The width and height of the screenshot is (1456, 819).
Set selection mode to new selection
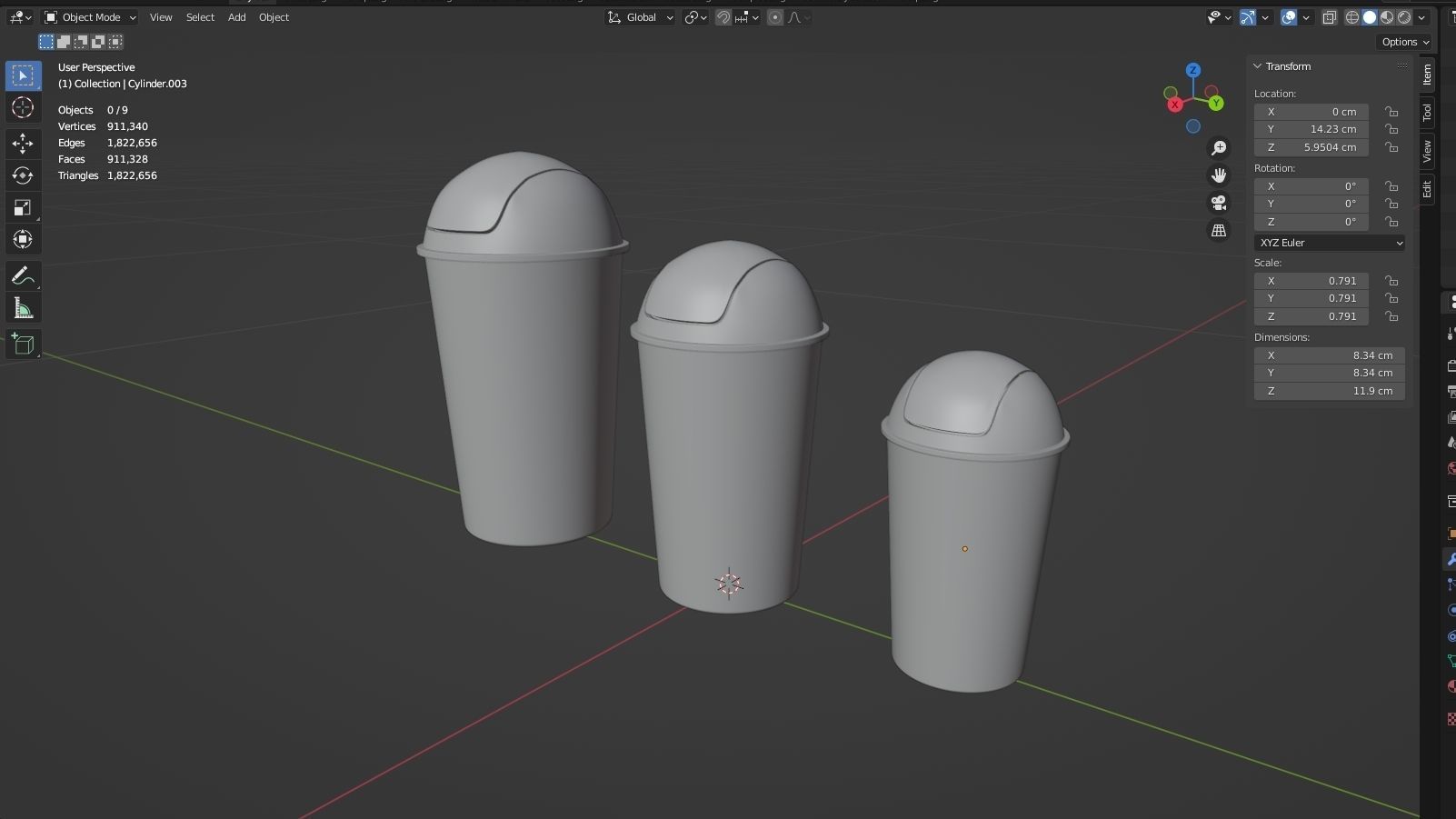[x=46, y=42]
